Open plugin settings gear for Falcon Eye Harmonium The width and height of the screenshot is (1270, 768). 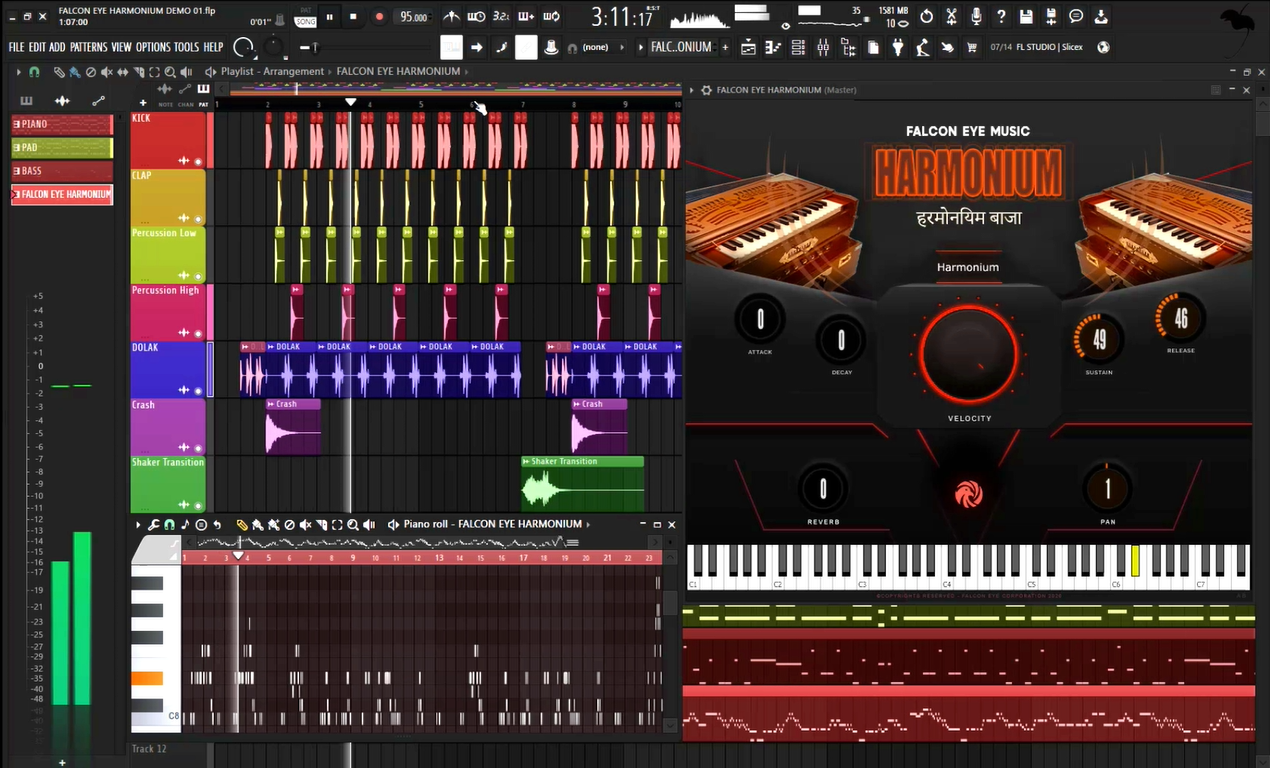click(706, 90)
